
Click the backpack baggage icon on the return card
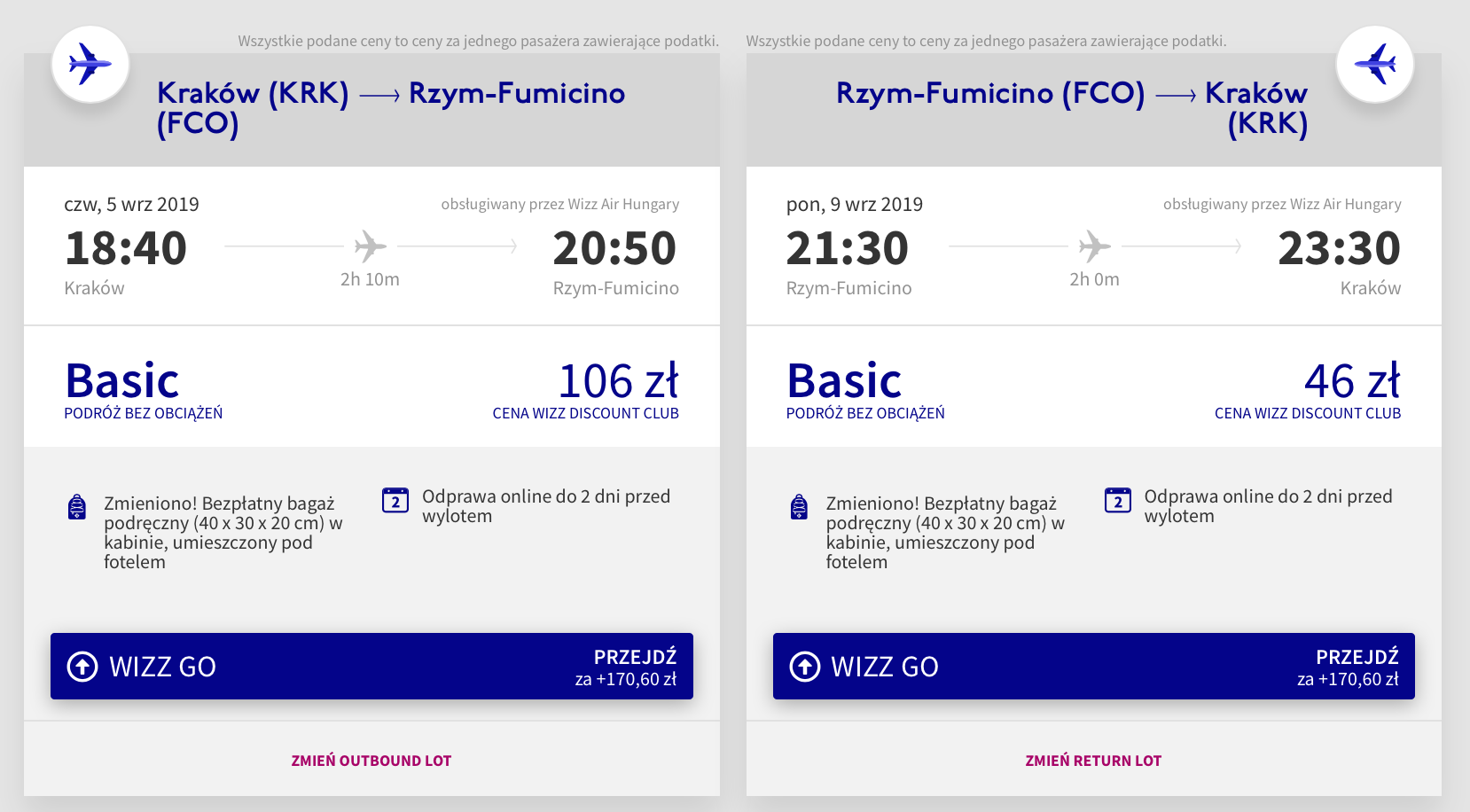(800, 506)
